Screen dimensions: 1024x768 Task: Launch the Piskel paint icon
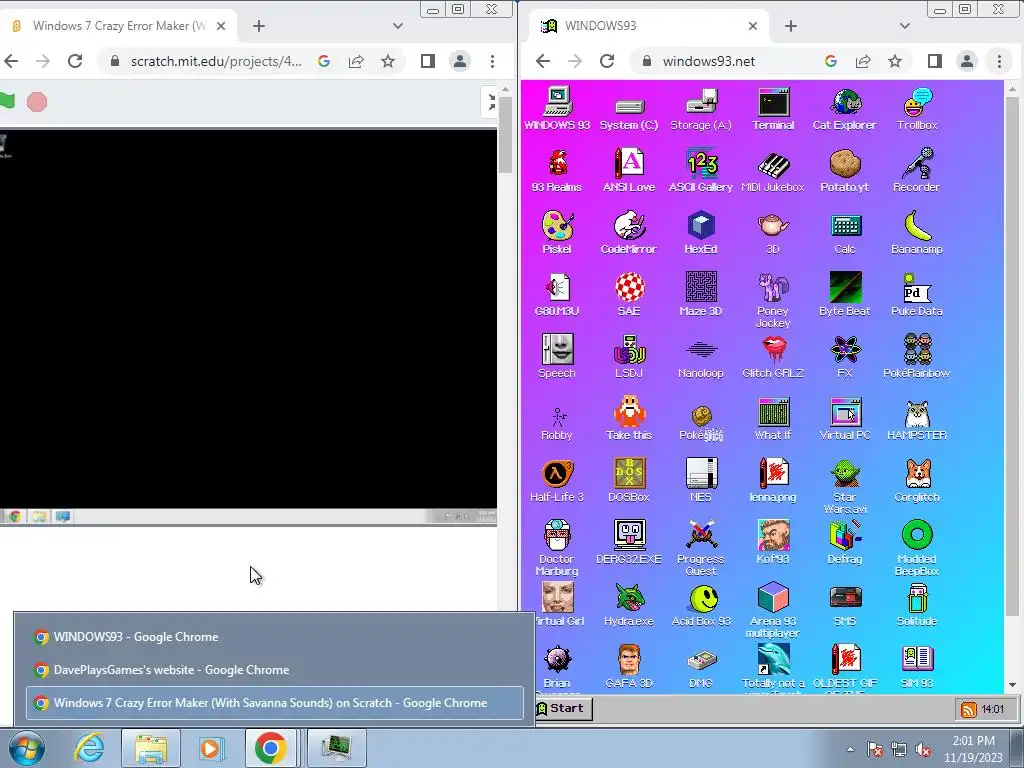pos(556,233)
